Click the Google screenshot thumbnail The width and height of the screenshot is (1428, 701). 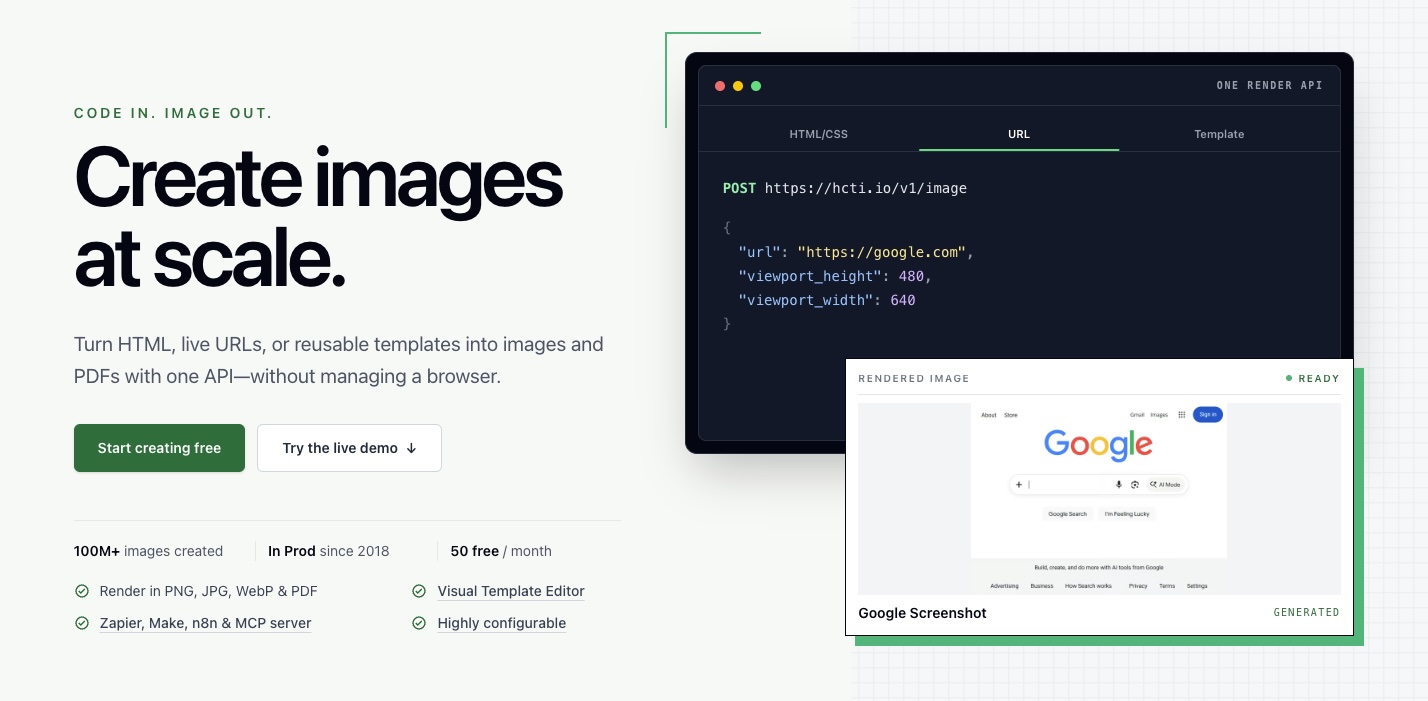1099,499
